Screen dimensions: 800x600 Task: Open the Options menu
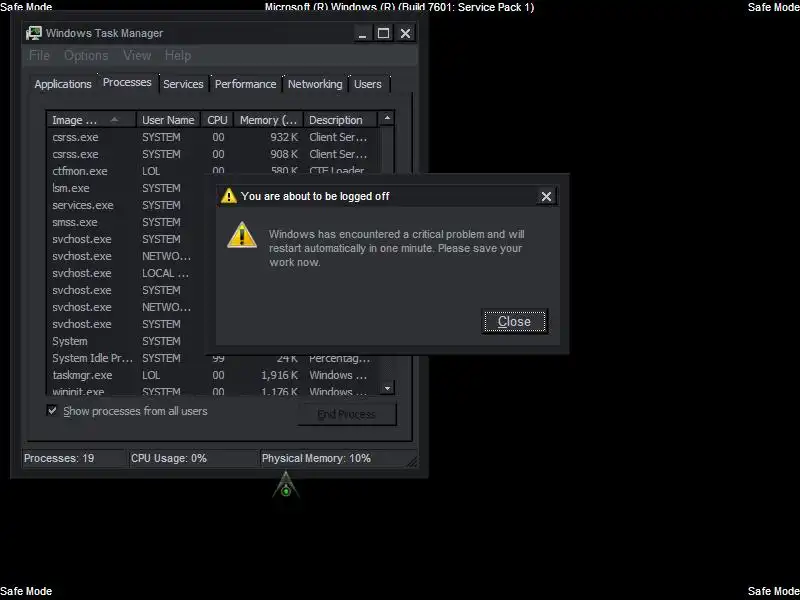(86, 55)
